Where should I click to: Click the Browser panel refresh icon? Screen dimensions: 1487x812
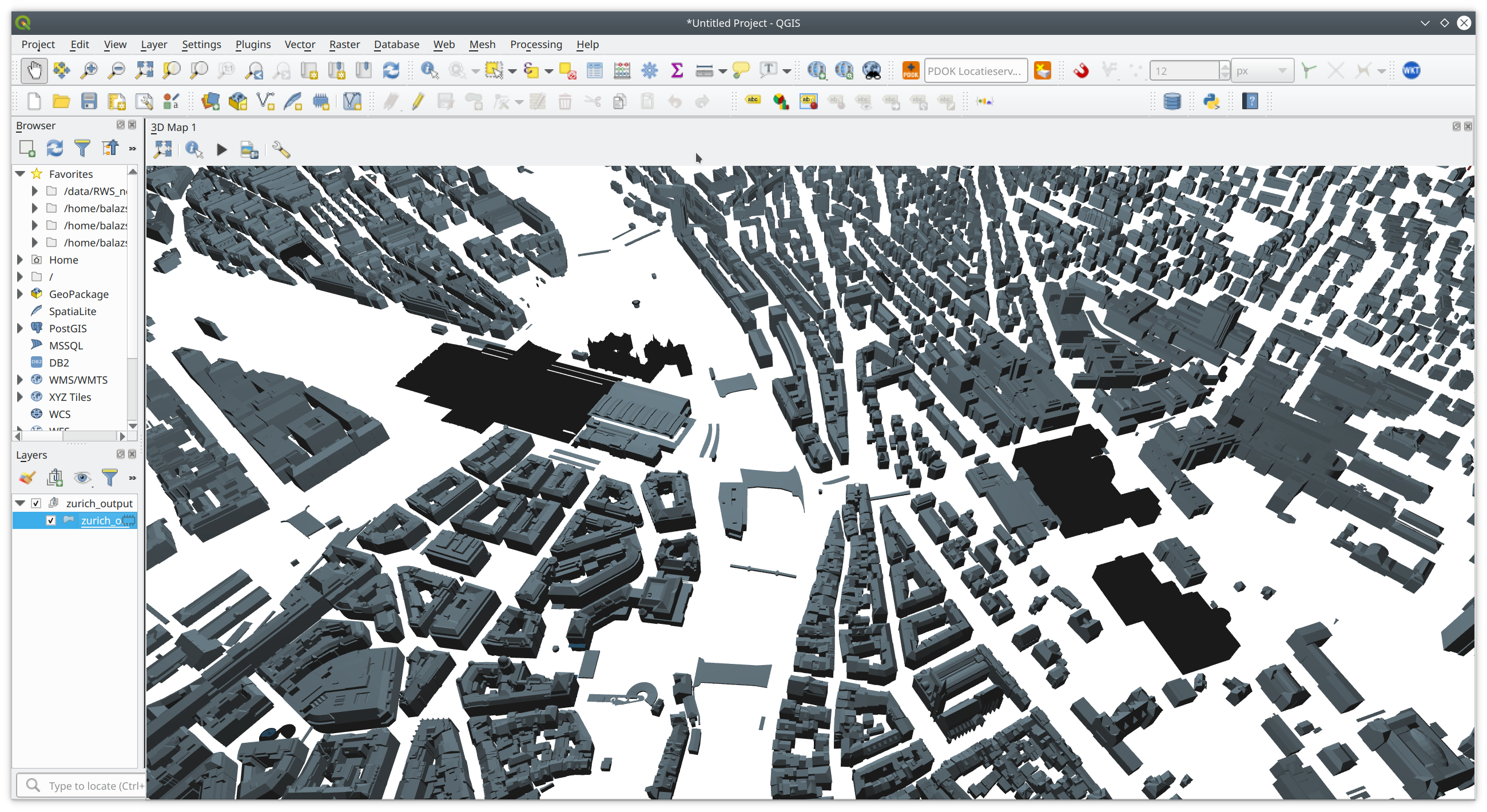point(55,148)
